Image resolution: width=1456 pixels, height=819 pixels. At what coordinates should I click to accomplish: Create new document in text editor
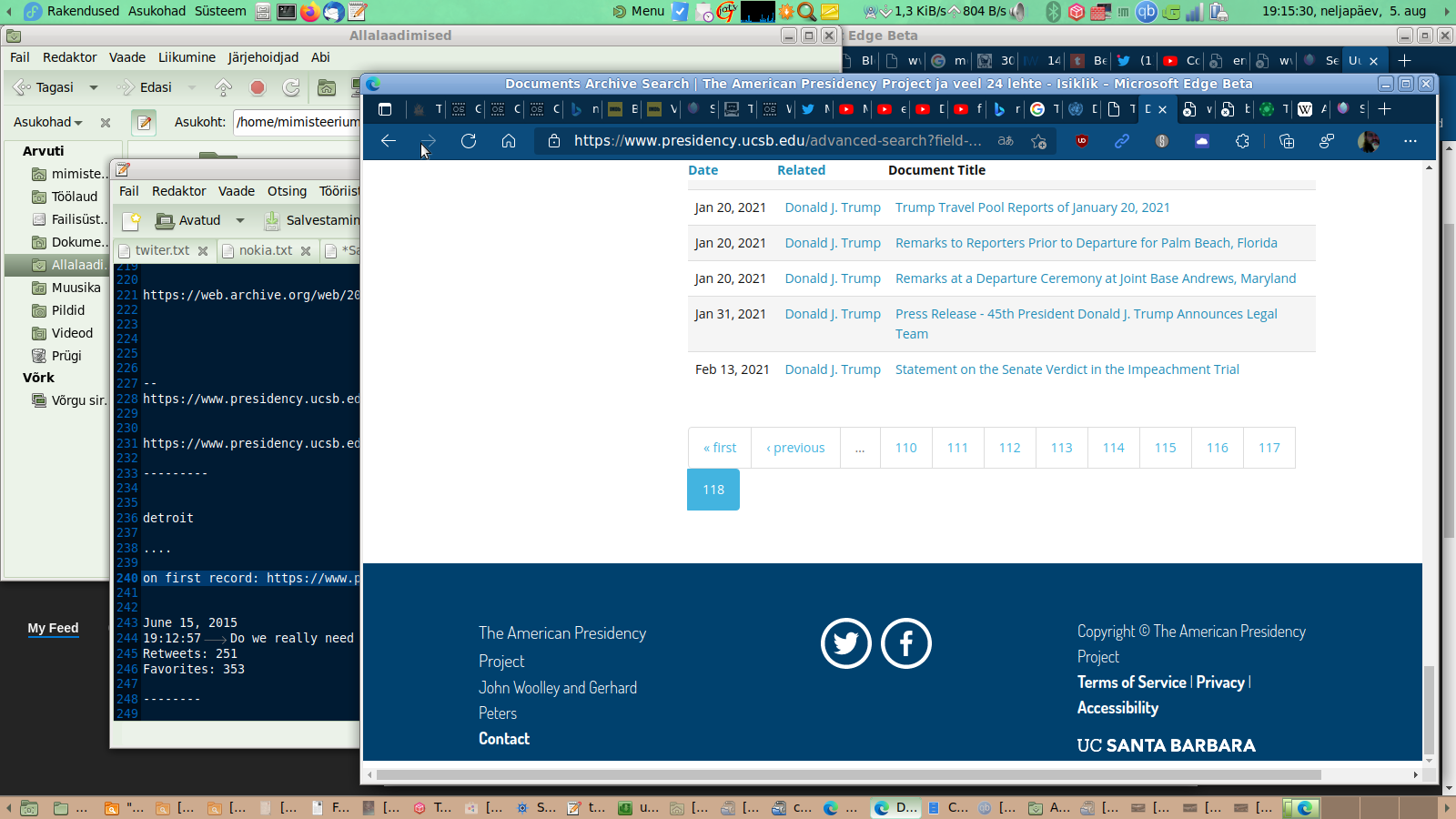(x=132, y=220)
